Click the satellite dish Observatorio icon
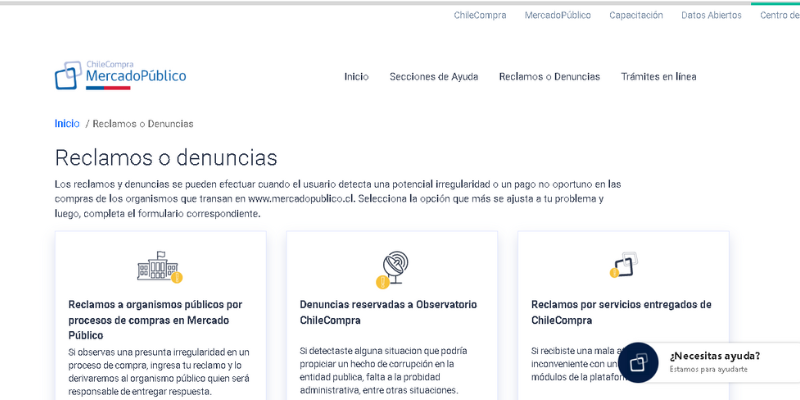Viewport: 800px width, 400px height. (392, 269)
